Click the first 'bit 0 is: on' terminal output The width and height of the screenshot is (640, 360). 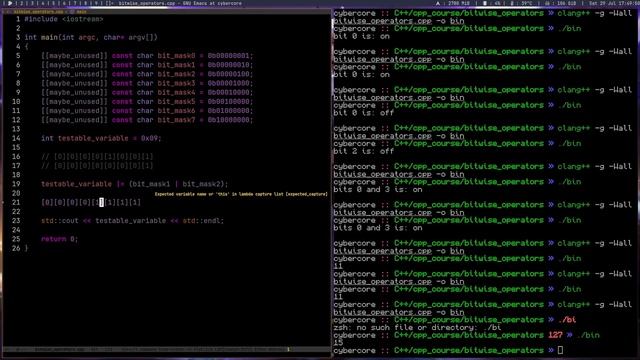click(x=361, y=36)
